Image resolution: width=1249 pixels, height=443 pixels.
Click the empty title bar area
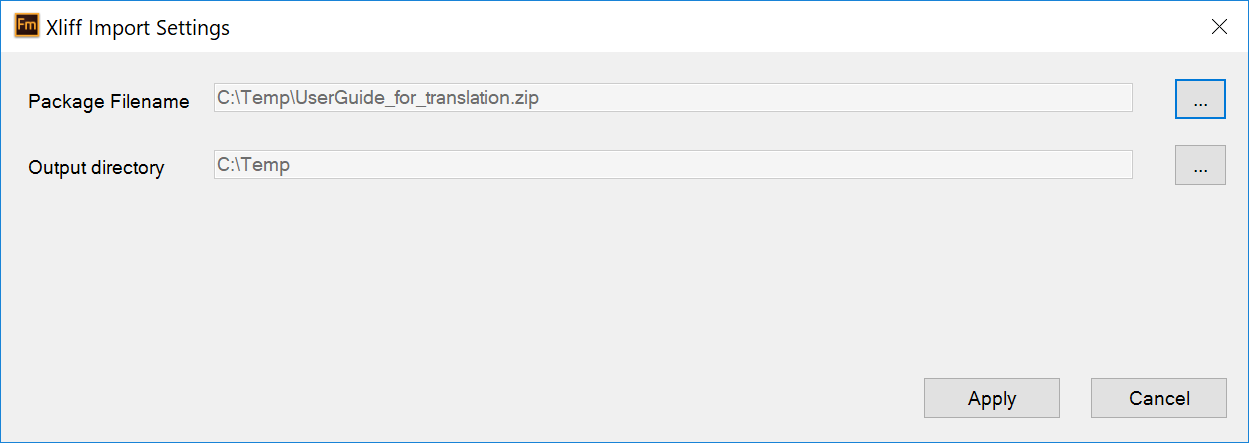point(700,27)
